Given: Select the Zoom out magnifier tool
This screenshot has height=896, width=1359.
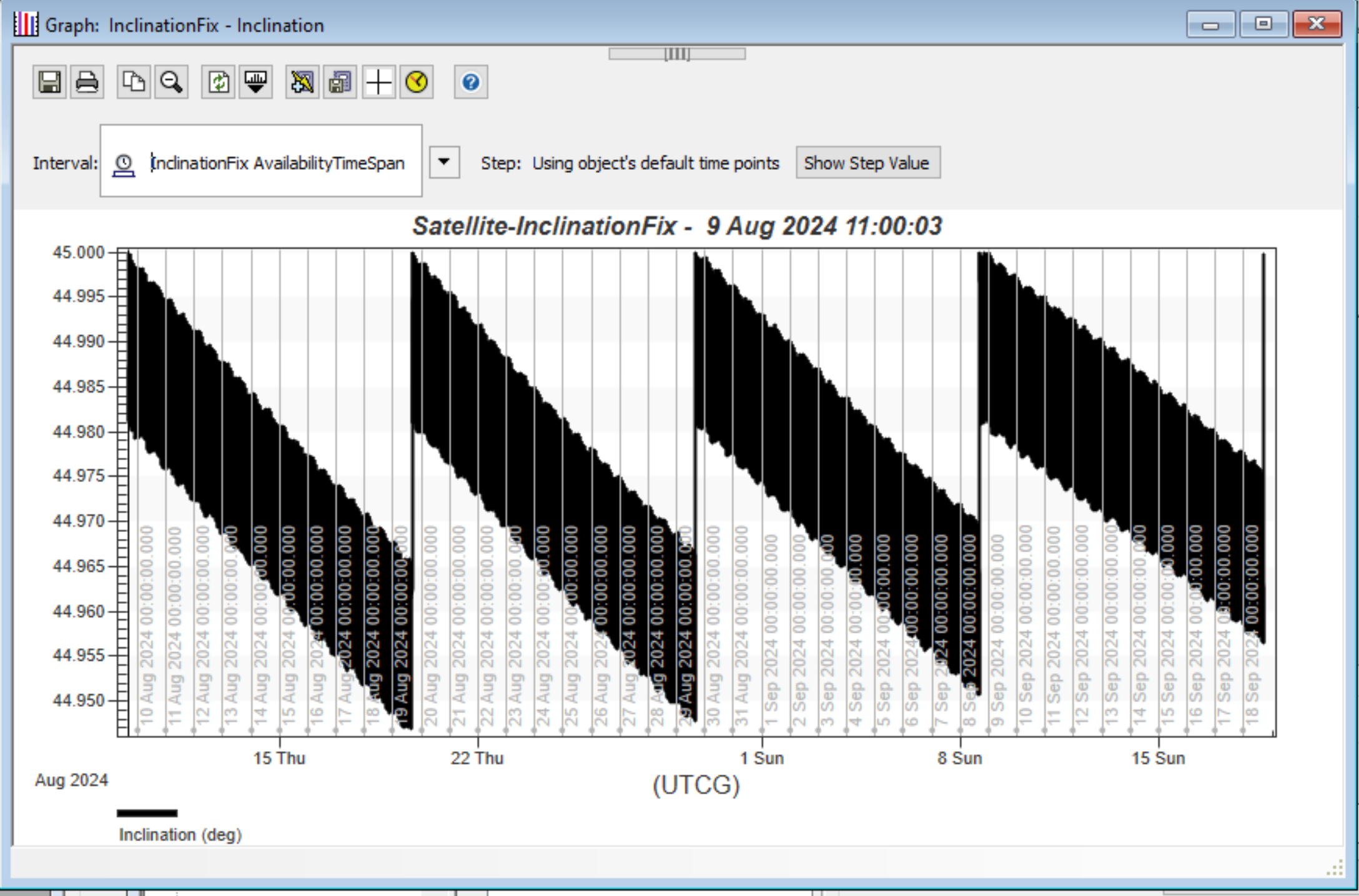Looking at the screenshot, I should pos(171,82).
